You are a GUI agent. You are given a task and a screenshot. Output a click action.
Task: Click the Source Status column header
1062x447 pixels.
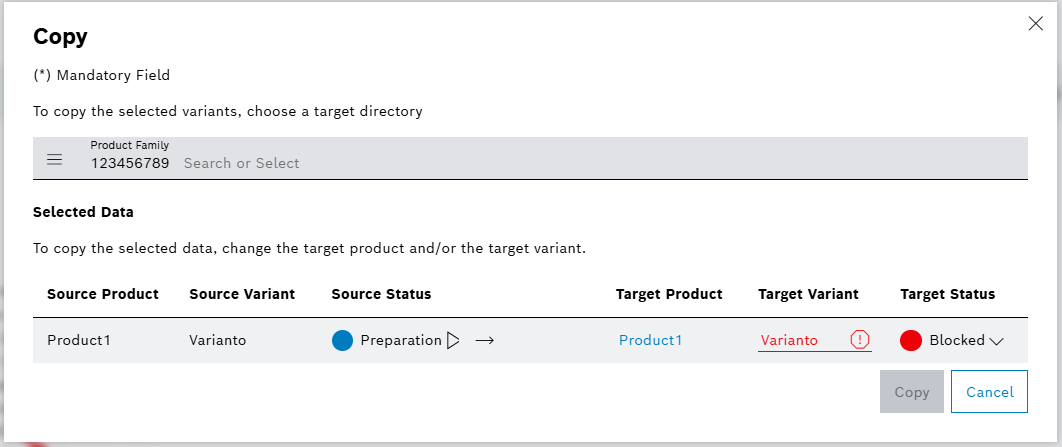381,294
